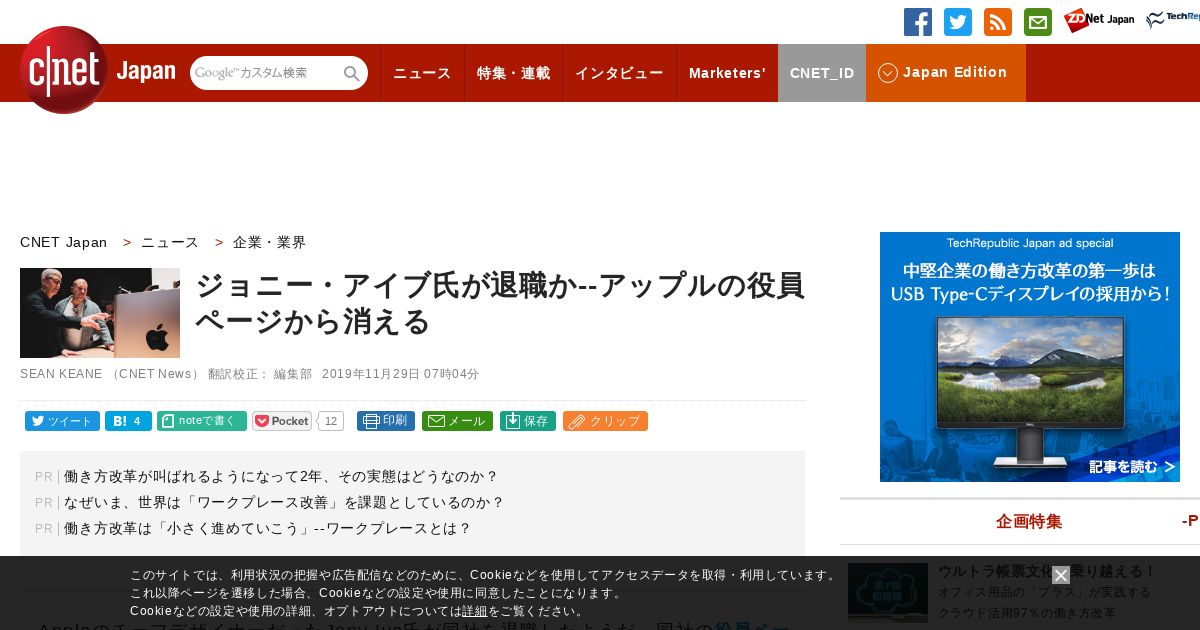Image resolution: width=1200 pixels, height=630 pixels.
Task: Open the CNET_ID menu
Action: point(822,73)
